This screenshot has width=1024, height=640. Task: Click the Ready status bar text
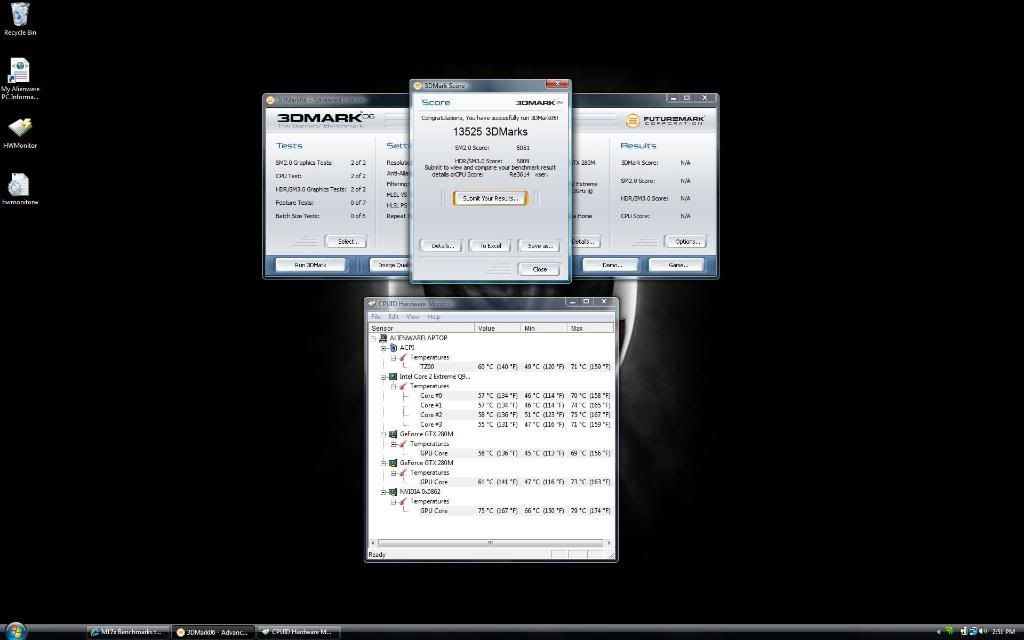coord(377,554)
